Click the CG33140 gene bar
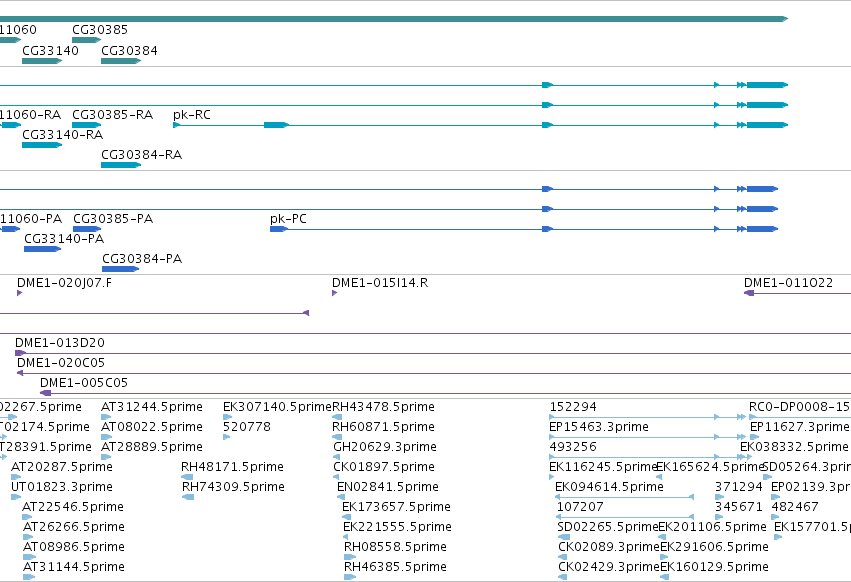 [42, 61]
